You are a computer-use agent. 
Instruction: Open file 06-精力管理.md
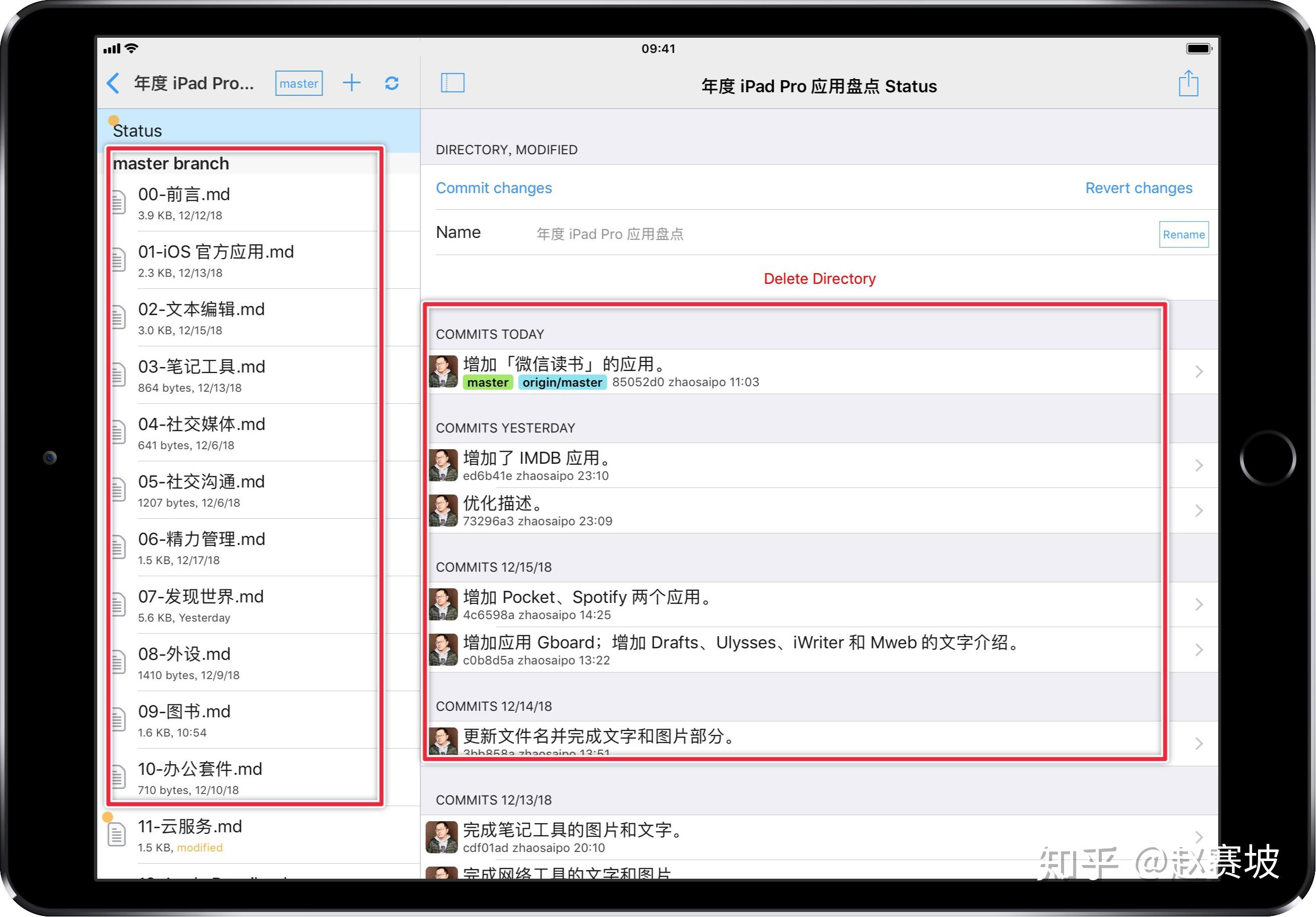coord(259,547)
